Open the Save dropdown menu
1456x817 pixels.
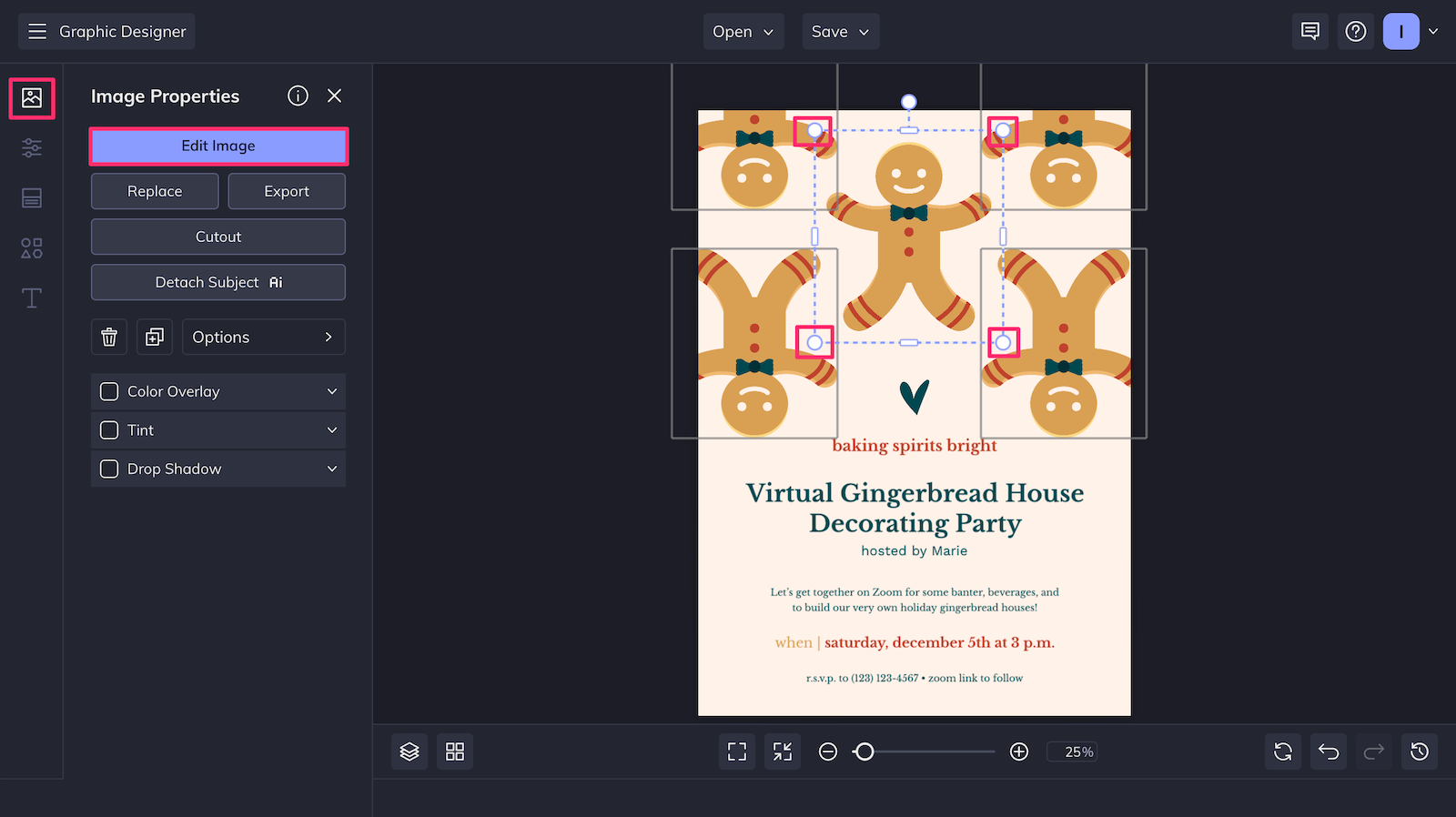[840, 32]
